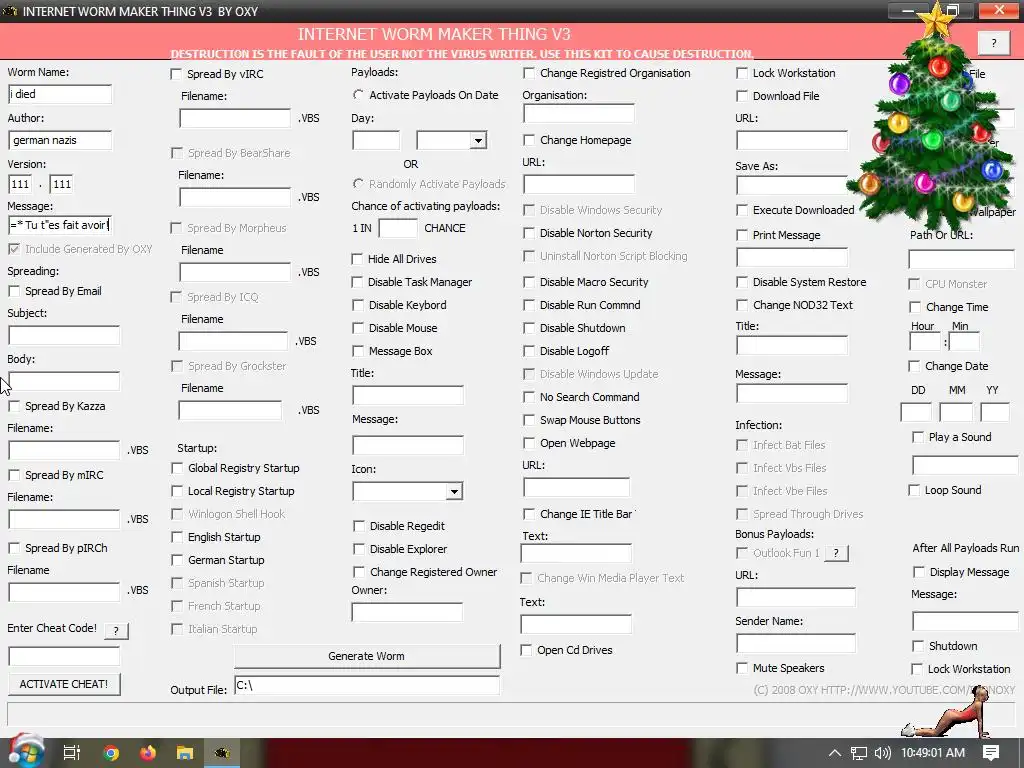Show hidden system tray icons

(835, 753)
